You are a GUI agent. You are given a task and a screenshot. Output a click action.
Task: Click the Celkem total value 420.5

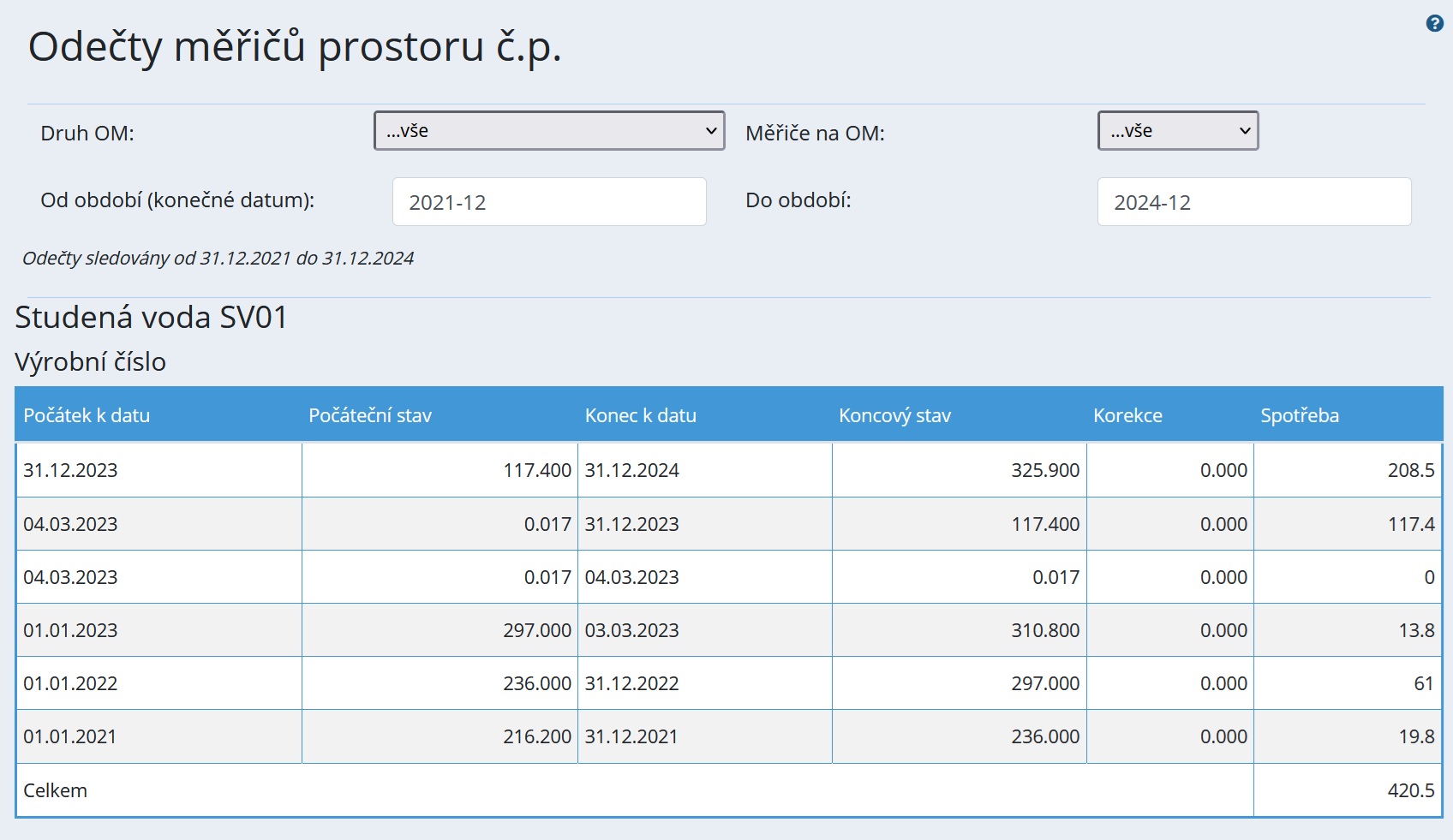(1410, 790)
